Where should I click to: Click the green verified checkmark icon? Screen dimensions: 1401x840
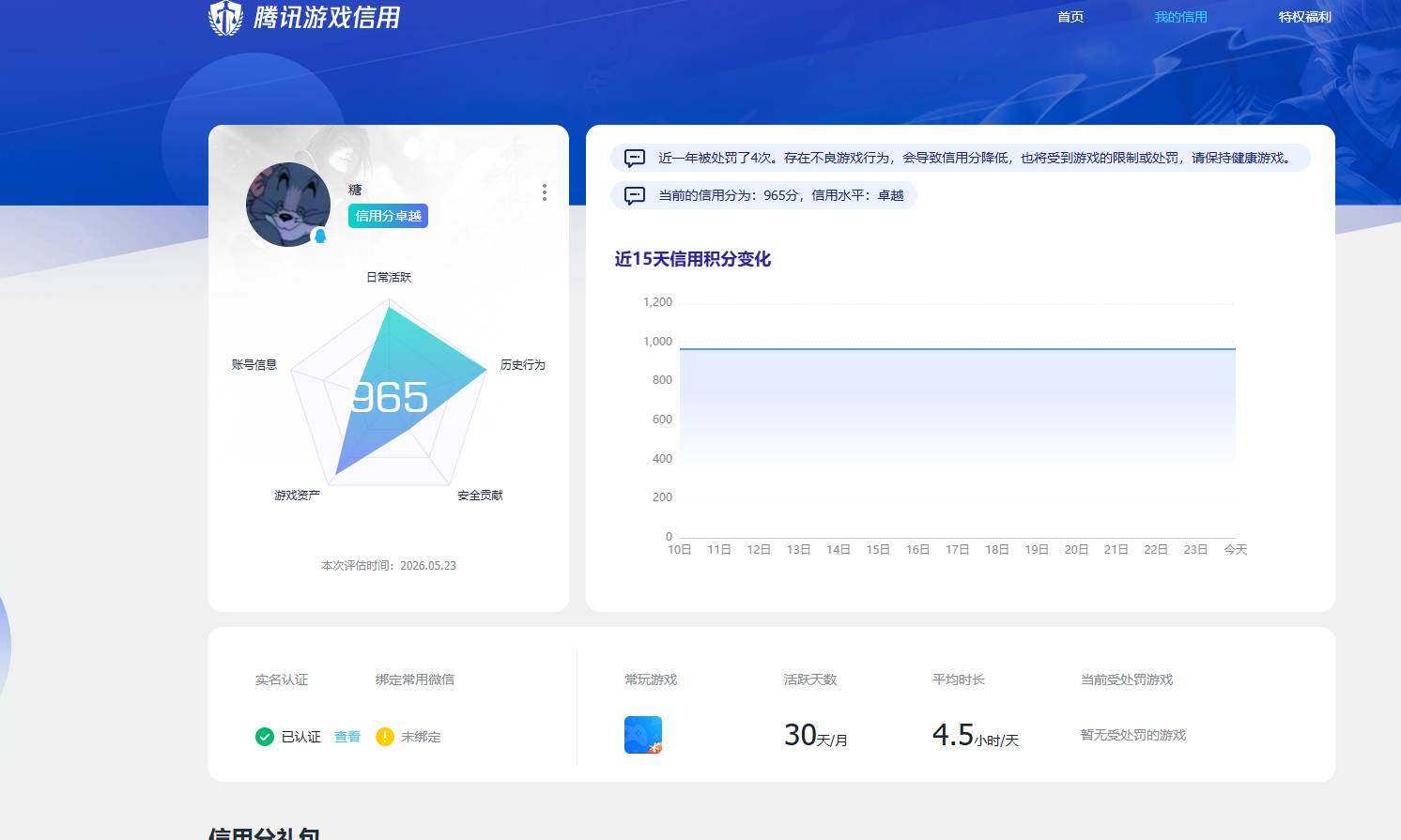265,737
